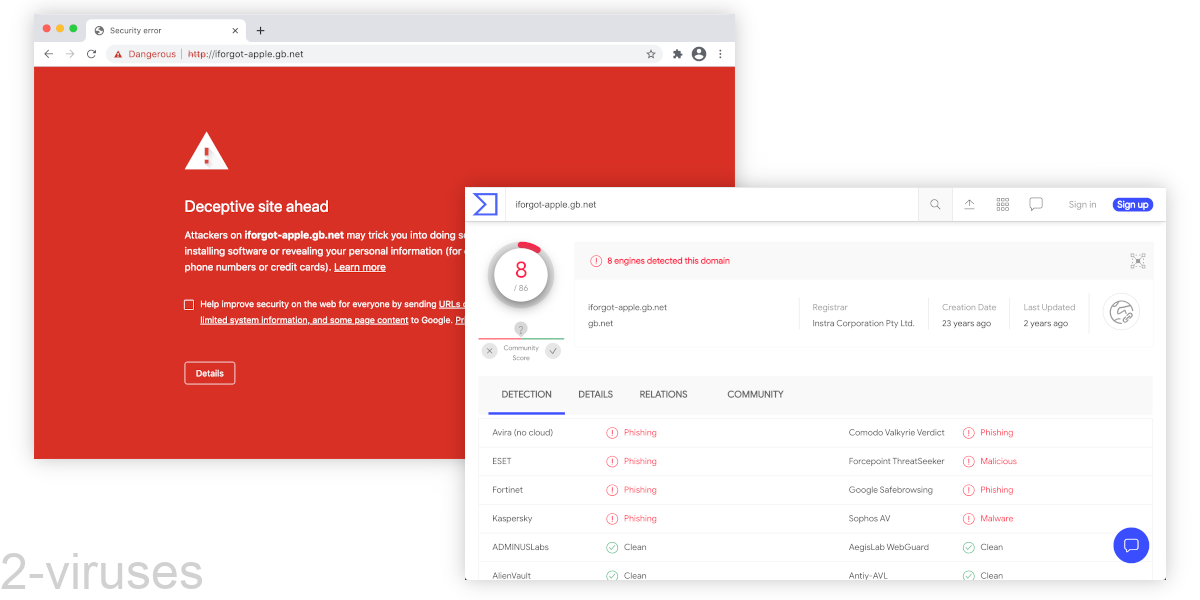Screen dimensions: 1200x600
Task: Open the comment bubble icon in the header
Action: pos(1035,204)
